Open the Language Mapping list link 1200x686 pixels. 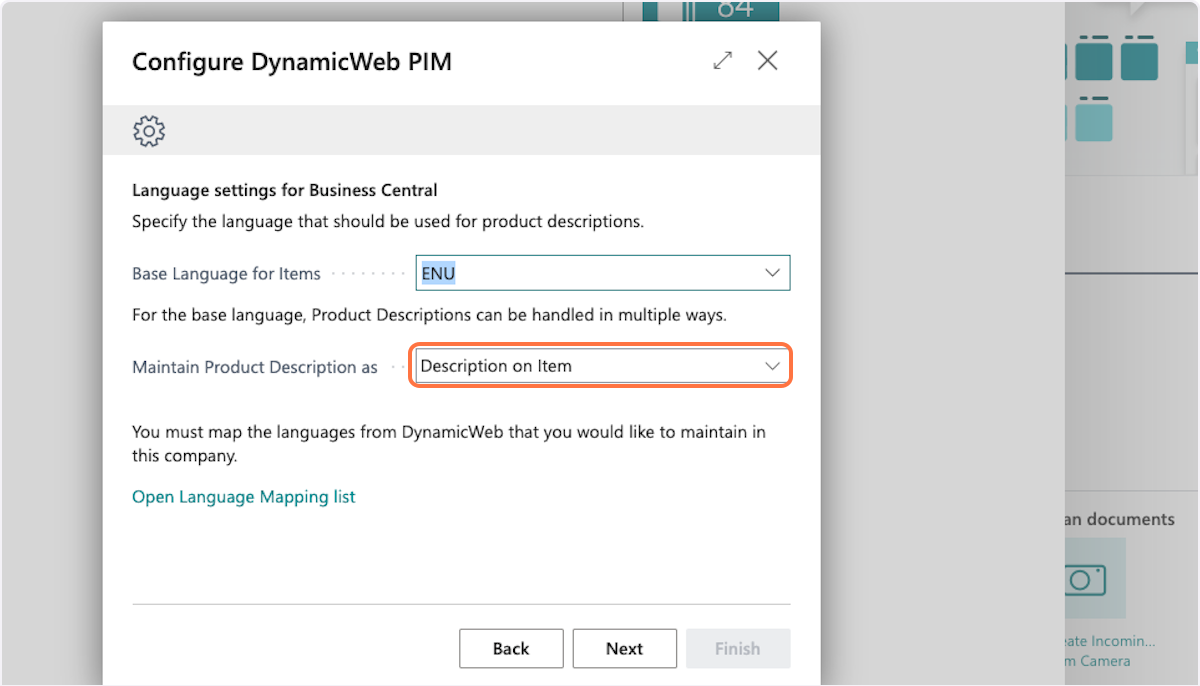[243, 497]
